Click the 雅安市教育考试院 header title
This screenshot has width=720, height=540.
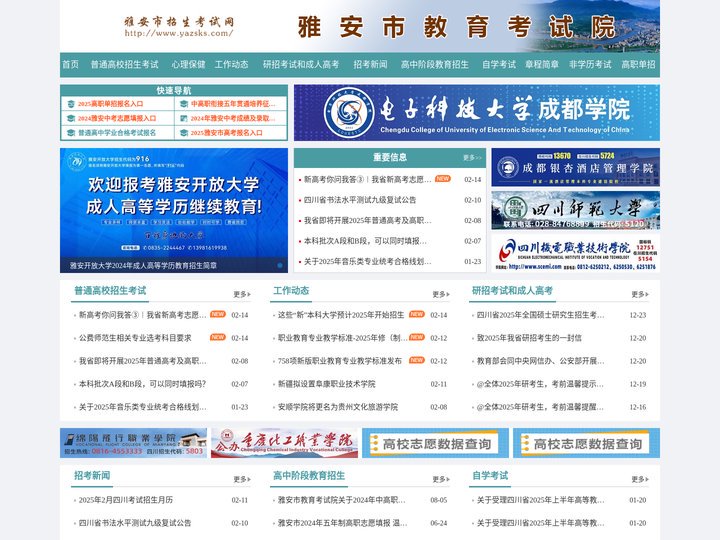pyautogui.click(x=456, y=26)
